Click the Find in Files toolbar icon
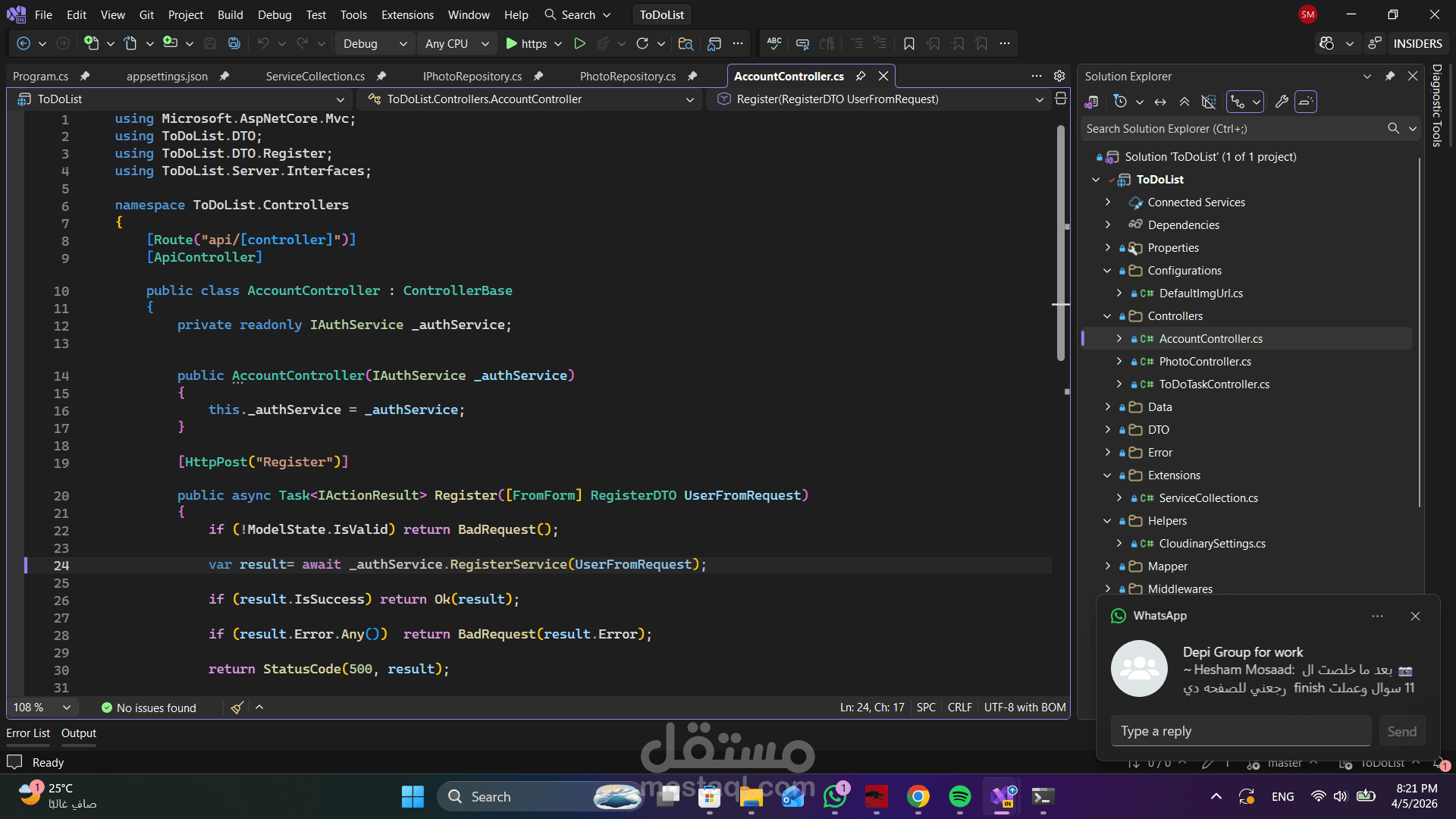1456x819 pixels. click(686, 44)
